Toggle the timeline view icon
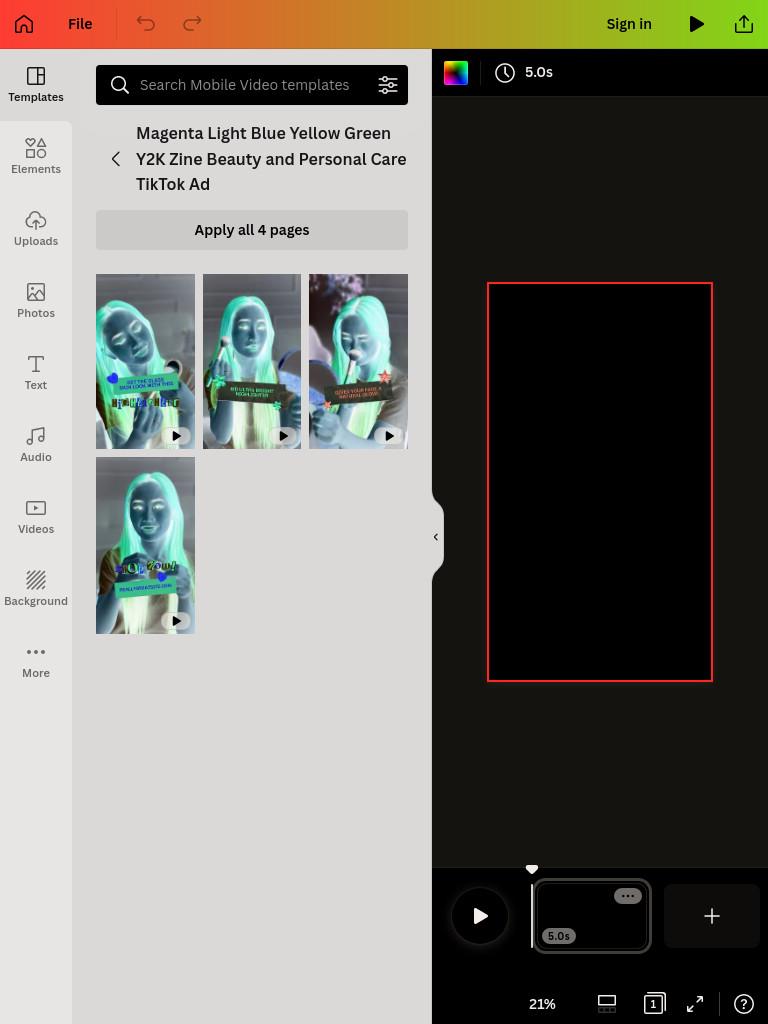 pyautogui.click(x=607, y=1004)
